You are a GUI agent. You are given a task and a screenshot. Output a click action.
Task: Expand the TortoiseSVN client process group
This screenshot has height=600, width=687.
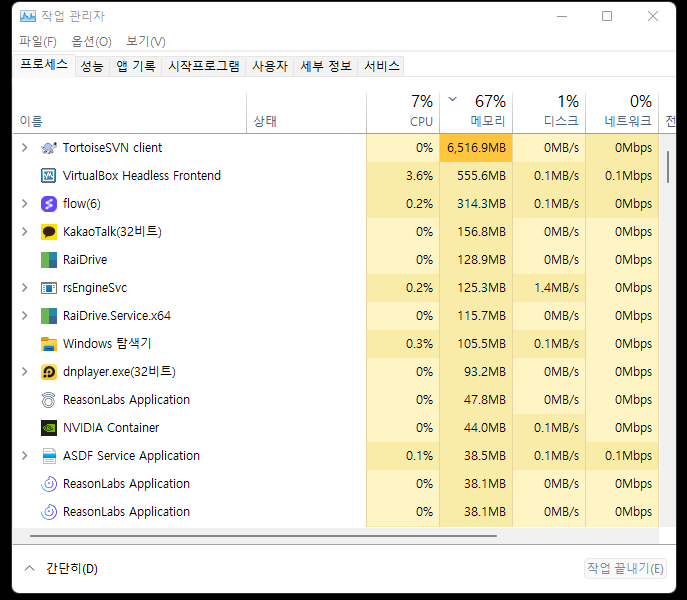(x=25, y=148)
